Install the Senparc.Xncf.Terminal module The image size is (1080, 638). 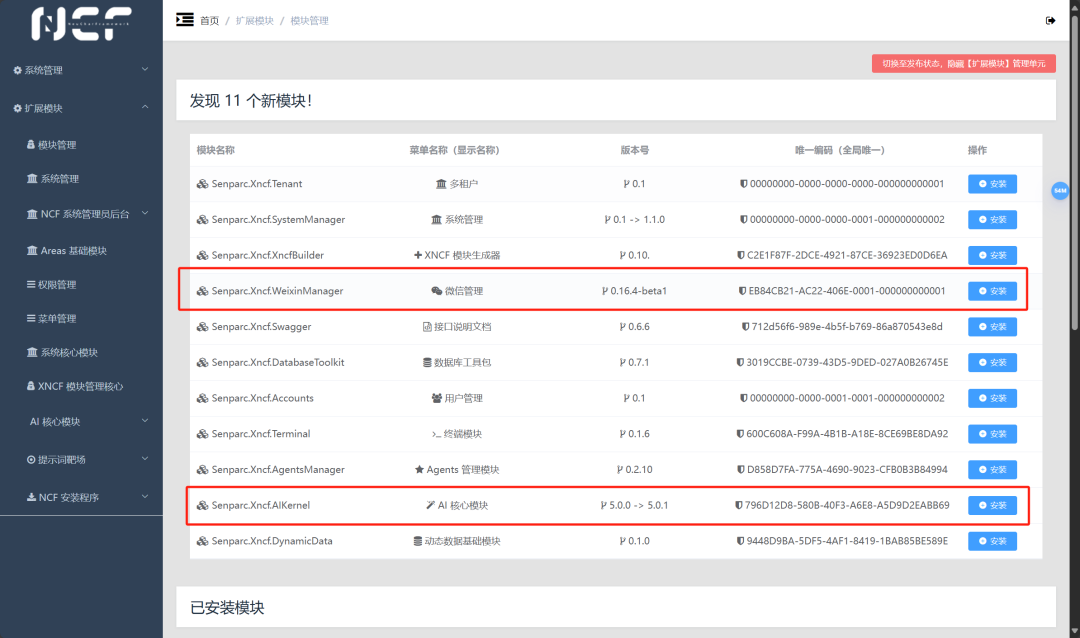point(993,434)
